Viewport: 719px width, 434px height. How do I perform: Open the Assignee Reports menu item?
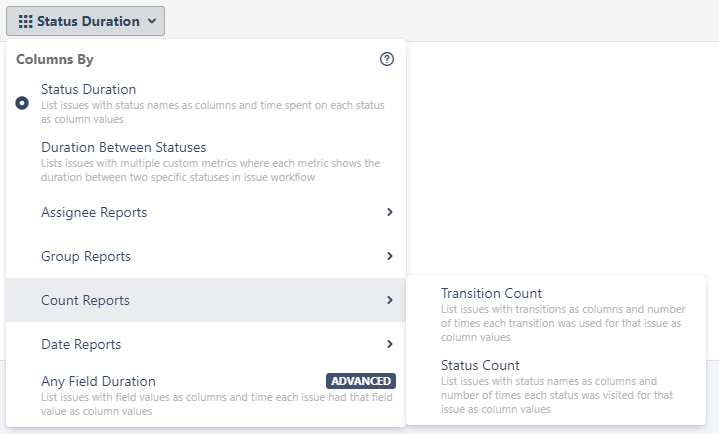(x=94, y=212)
